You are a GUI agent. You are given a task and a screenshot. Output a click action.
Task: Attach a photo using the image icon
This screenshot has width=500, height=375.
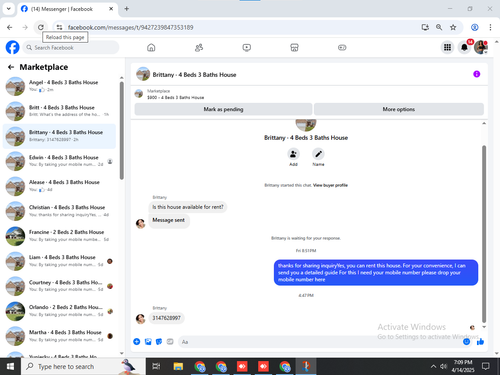click(x=148, y=341)
